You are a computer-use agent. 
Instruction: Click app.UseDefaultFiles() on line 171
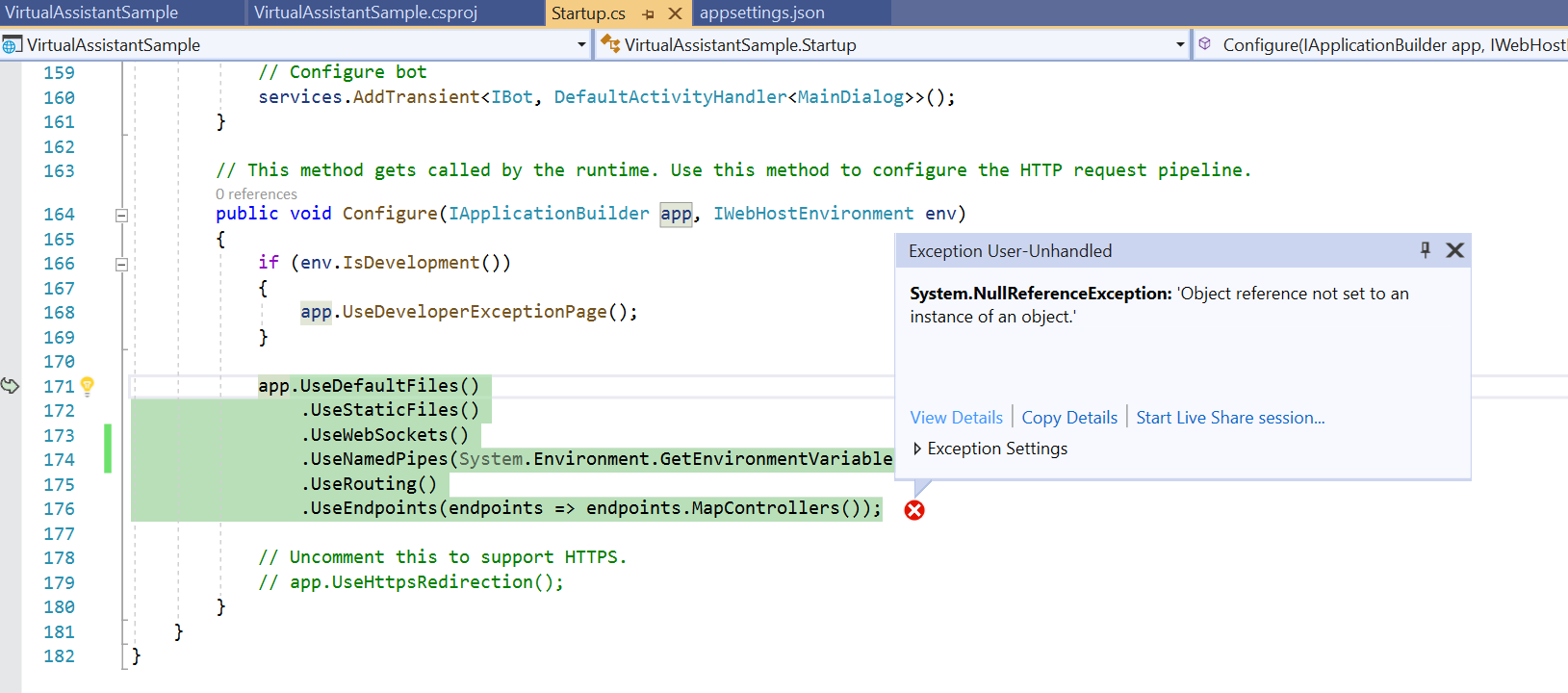(x=369, y=386)
